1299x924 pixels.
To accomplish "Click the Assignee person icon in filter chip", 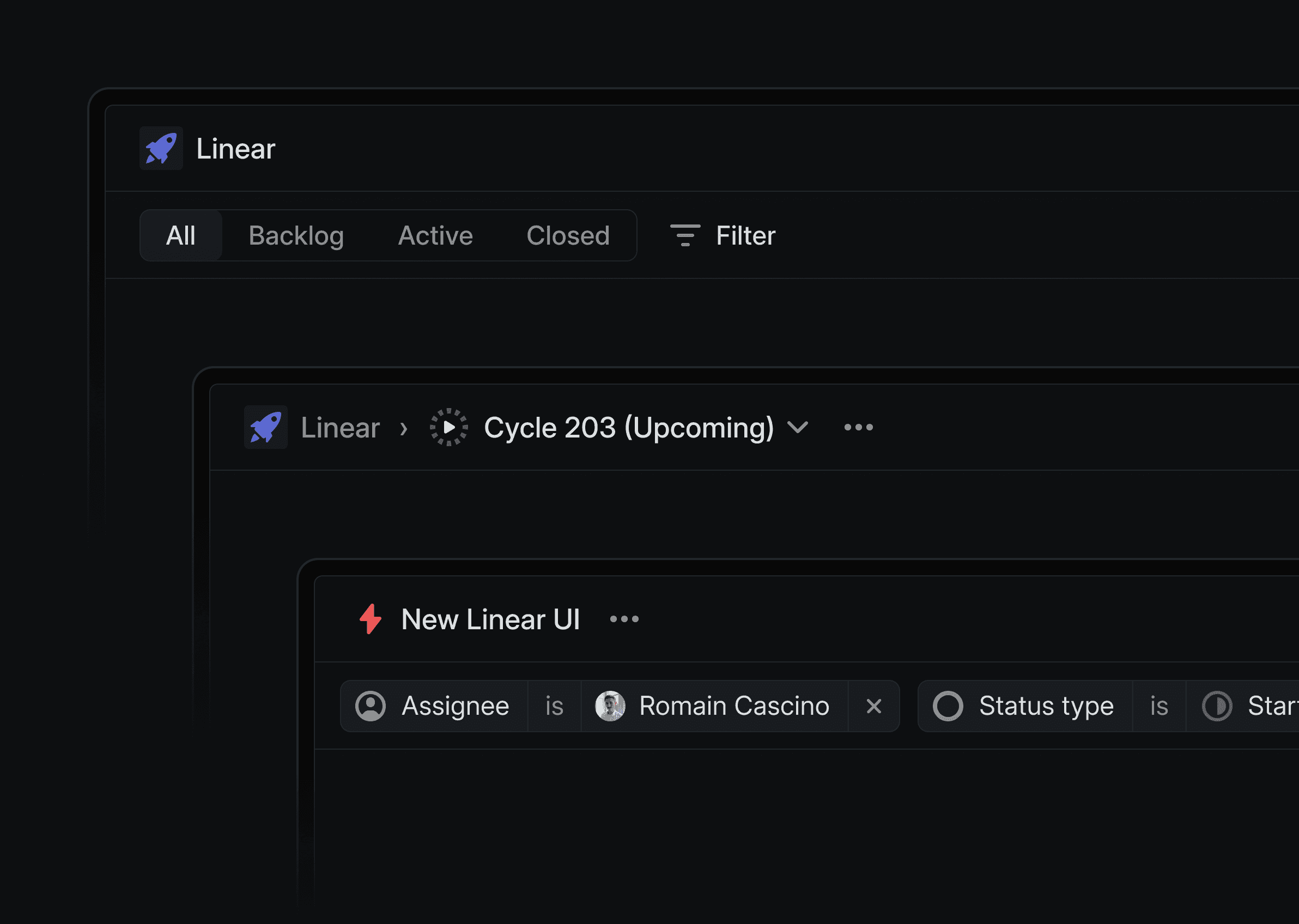I will click(x=371, y=706).
